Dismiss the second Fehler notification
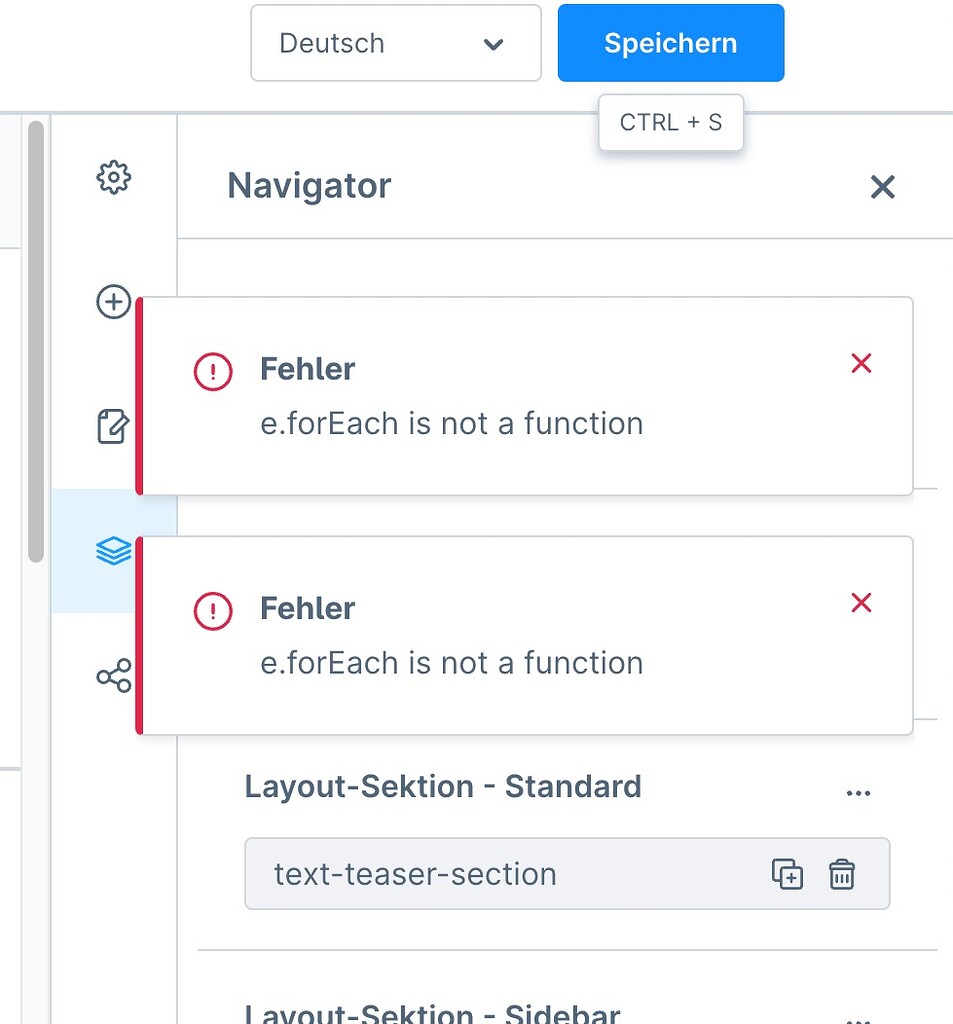 pyautogui.click(x=861, y=602)
